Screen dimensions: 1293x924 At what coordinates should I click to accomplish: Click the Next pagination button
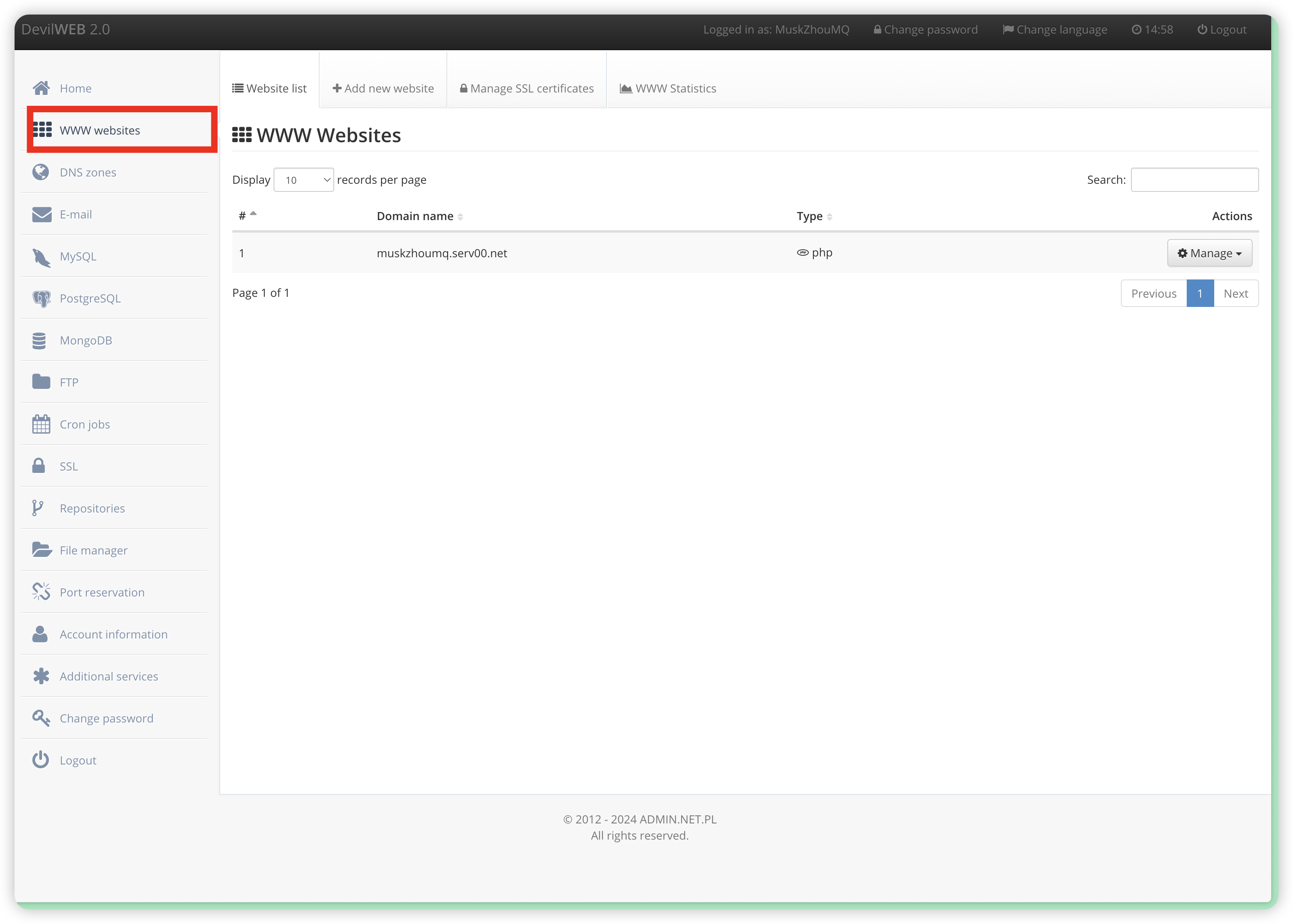click(x=1236, y=294)
